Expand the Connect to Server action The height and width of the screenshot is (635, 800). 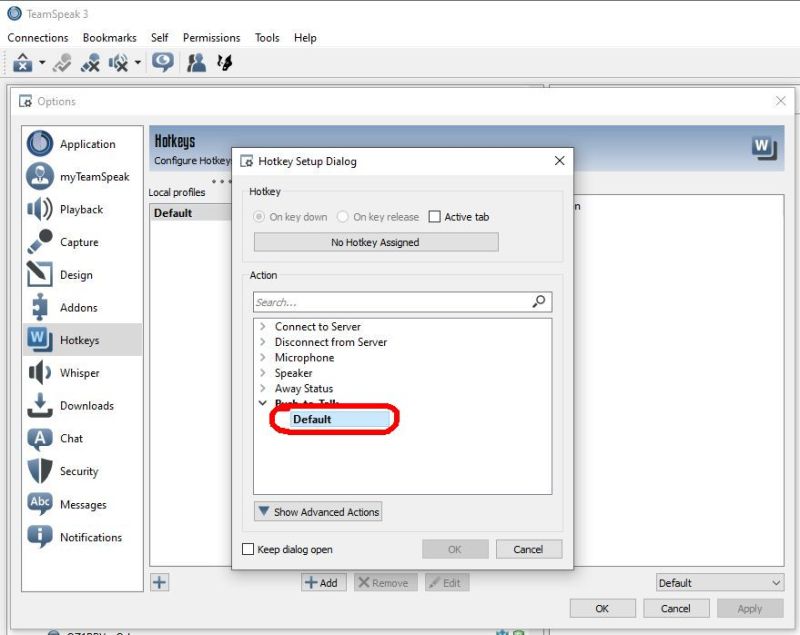tap(263, 326)
